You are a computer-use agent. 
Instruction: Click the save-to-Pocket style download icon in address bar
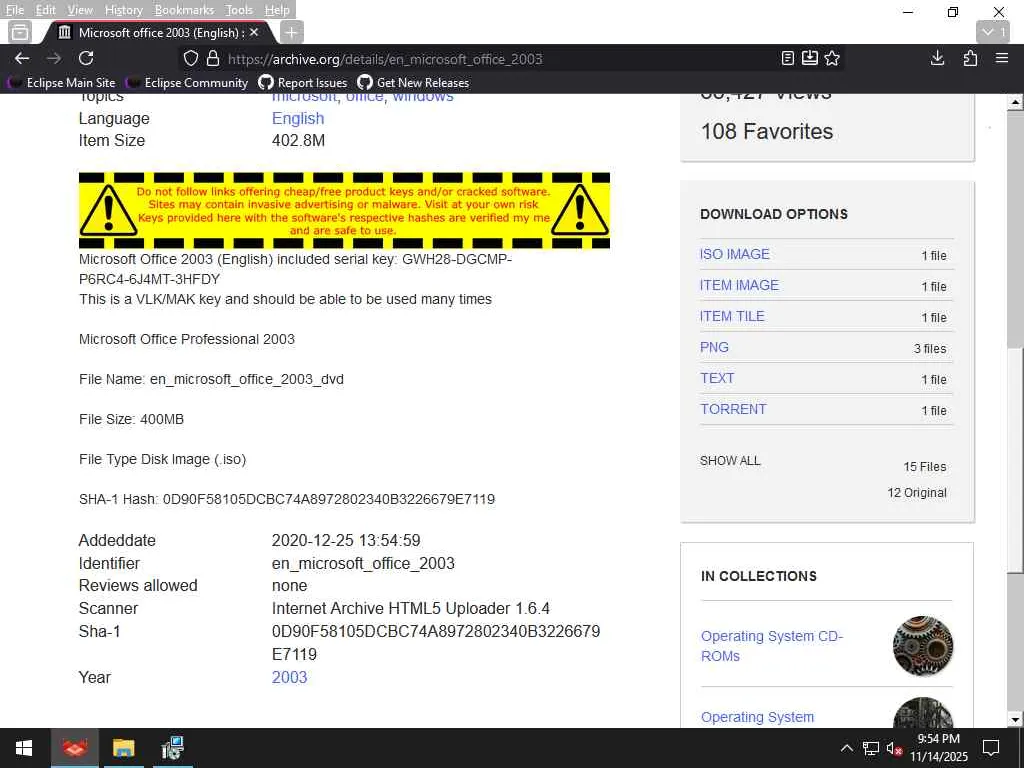click(810, 58)
